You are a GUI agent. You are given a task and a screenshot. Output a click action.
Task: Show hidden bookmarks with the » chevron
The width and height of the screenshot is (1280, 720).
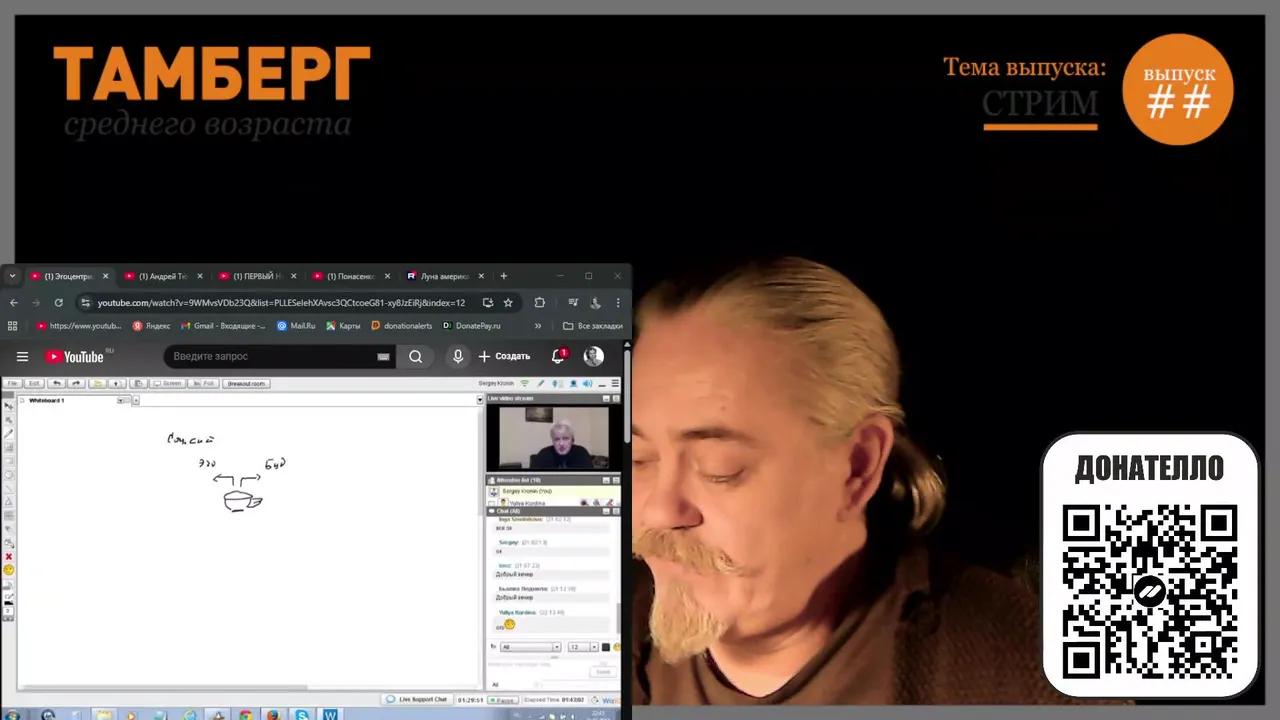click(x=538, y=325)
